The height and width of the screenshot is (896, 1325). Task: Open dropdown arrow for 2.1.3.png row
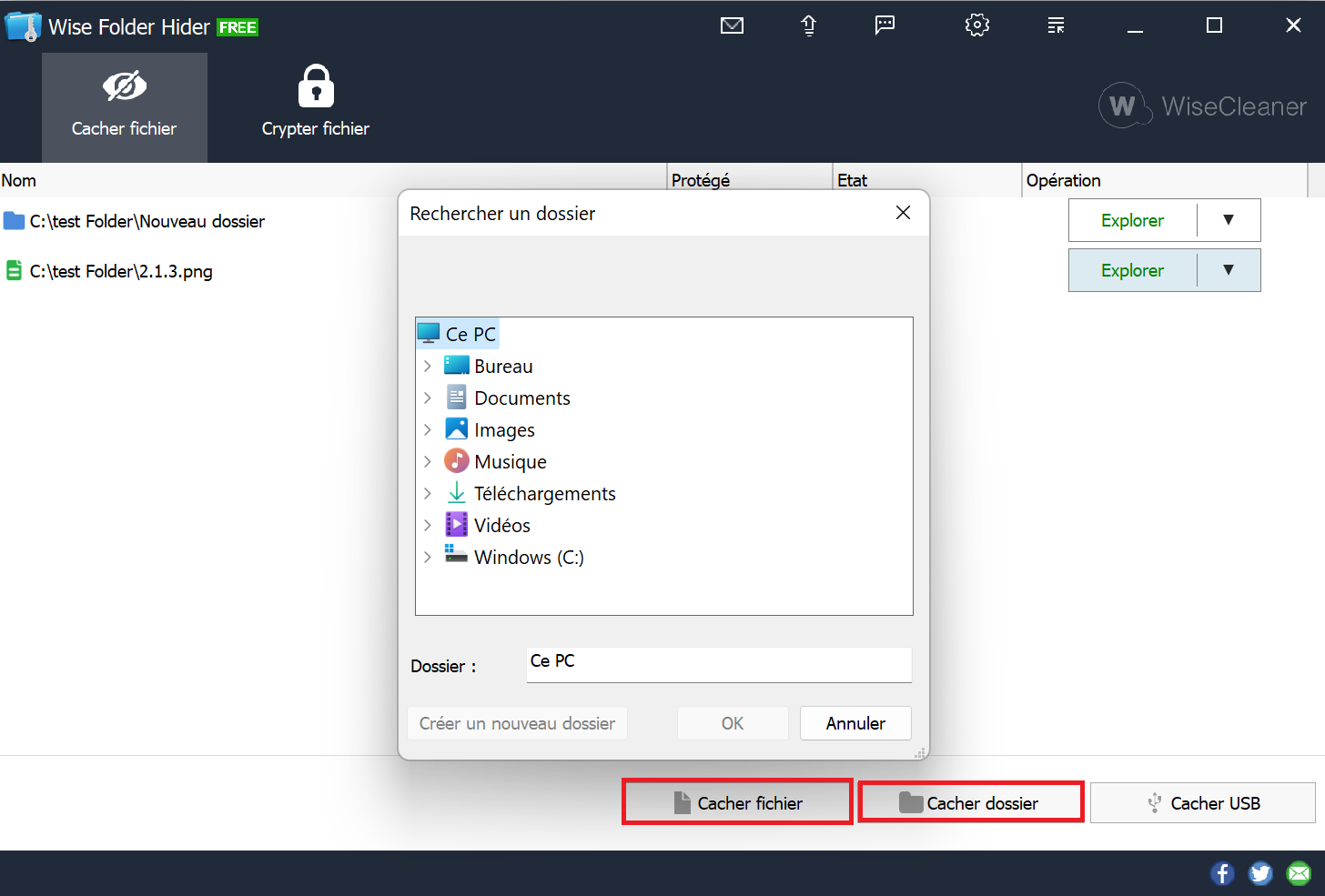pyautogui.click(x=1229, y=270)
